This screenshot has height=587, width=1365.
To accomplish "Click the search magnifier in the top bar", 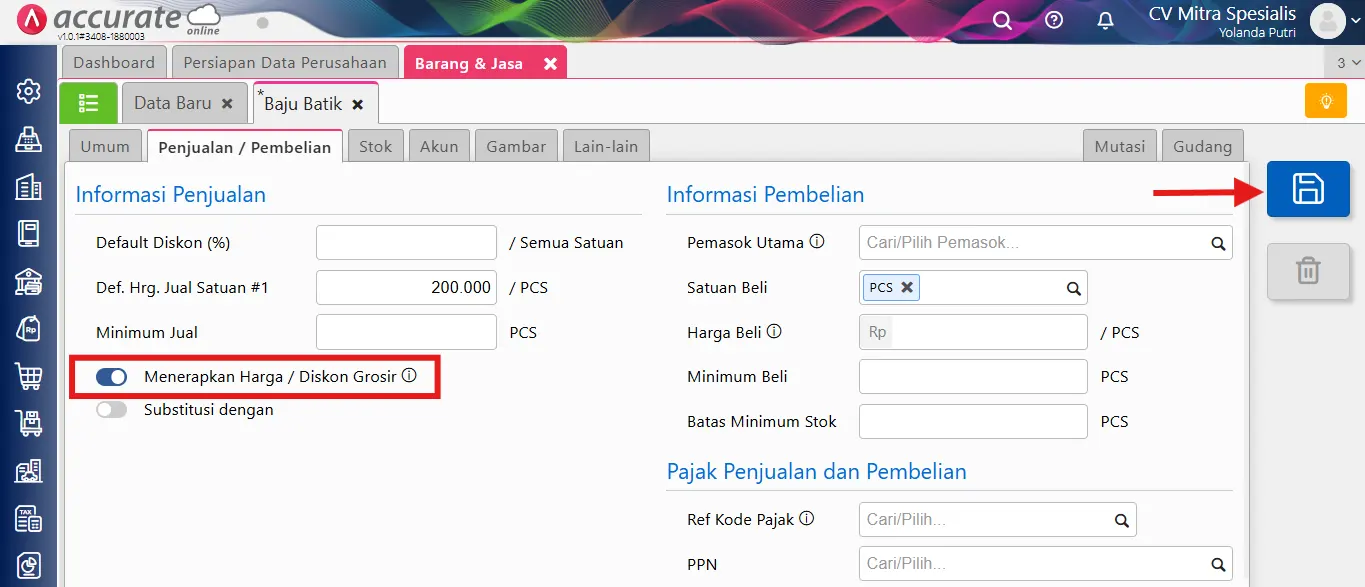I will coord(1001,19).
